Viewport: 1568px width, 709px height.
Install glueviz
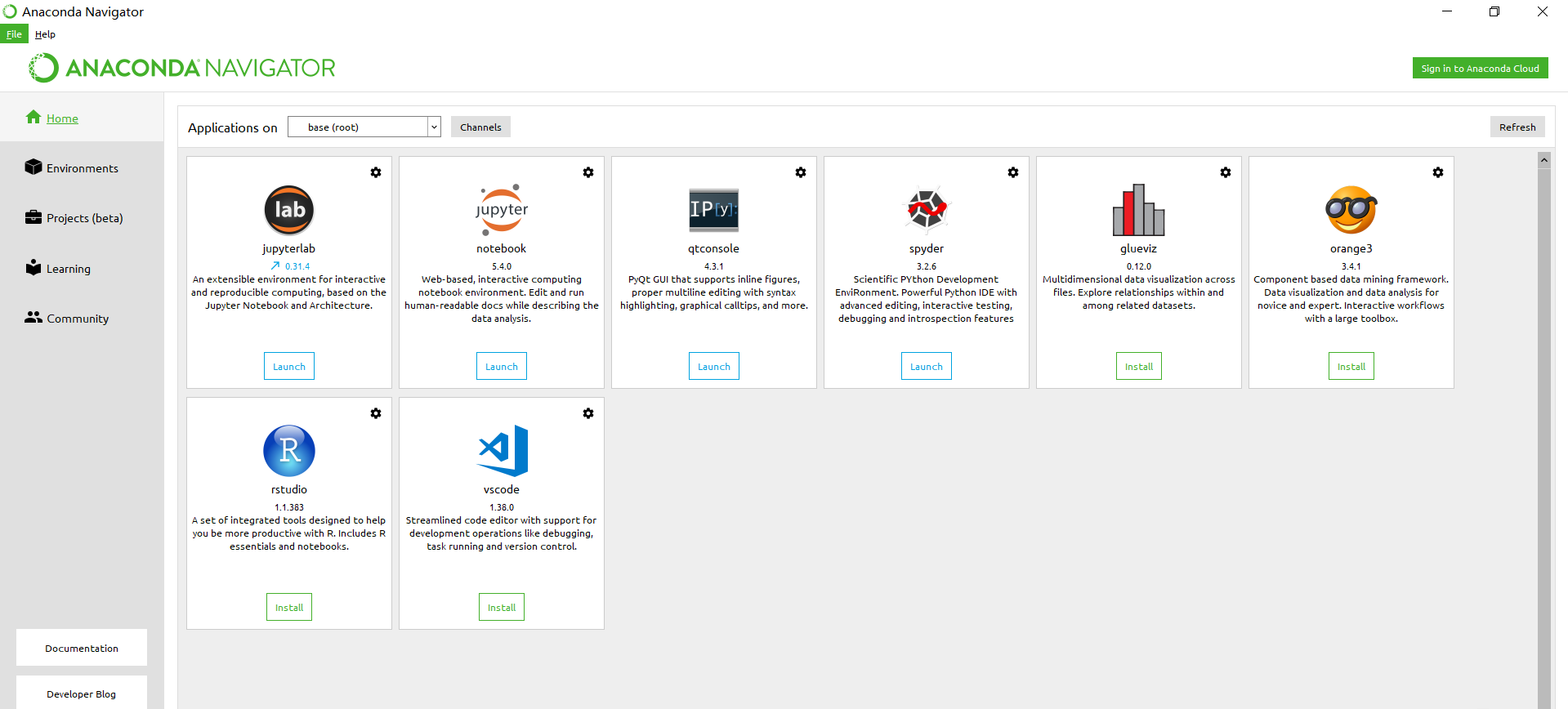[1139, 367]
